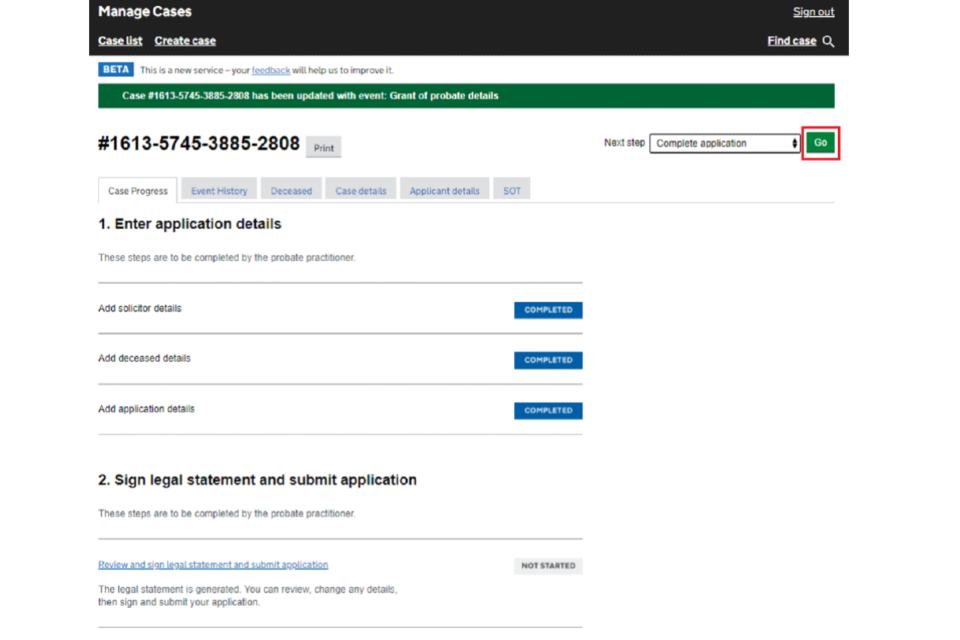Click the green Go button
Screen dimensions: 960x640
[820, 143]
